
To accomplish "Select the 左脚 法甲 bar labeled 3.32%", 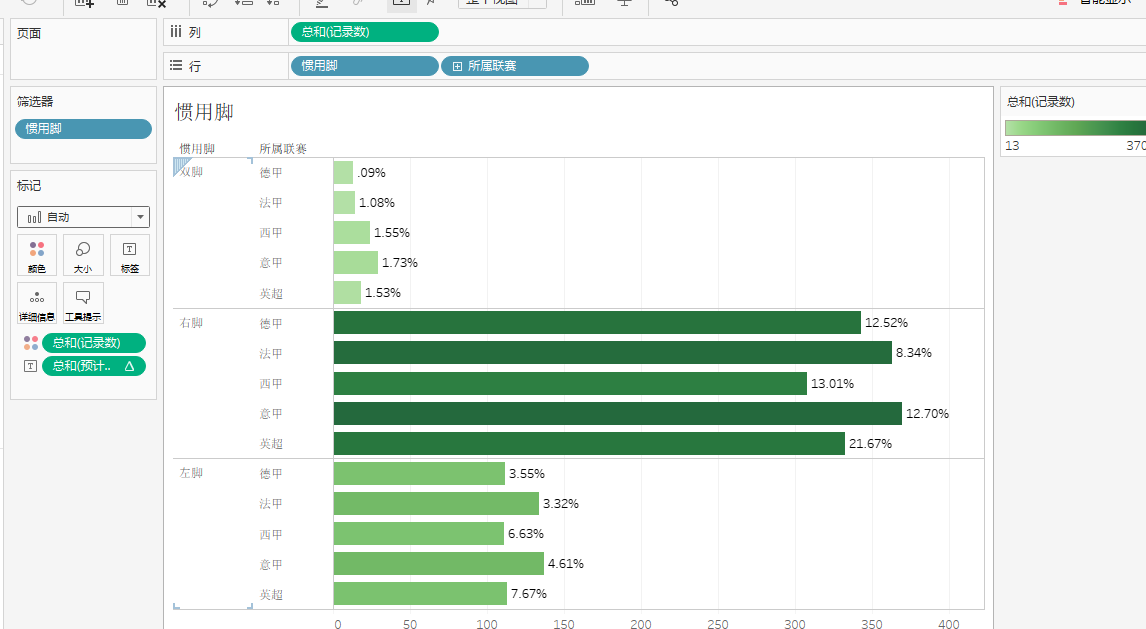I will tap(436, 503).
